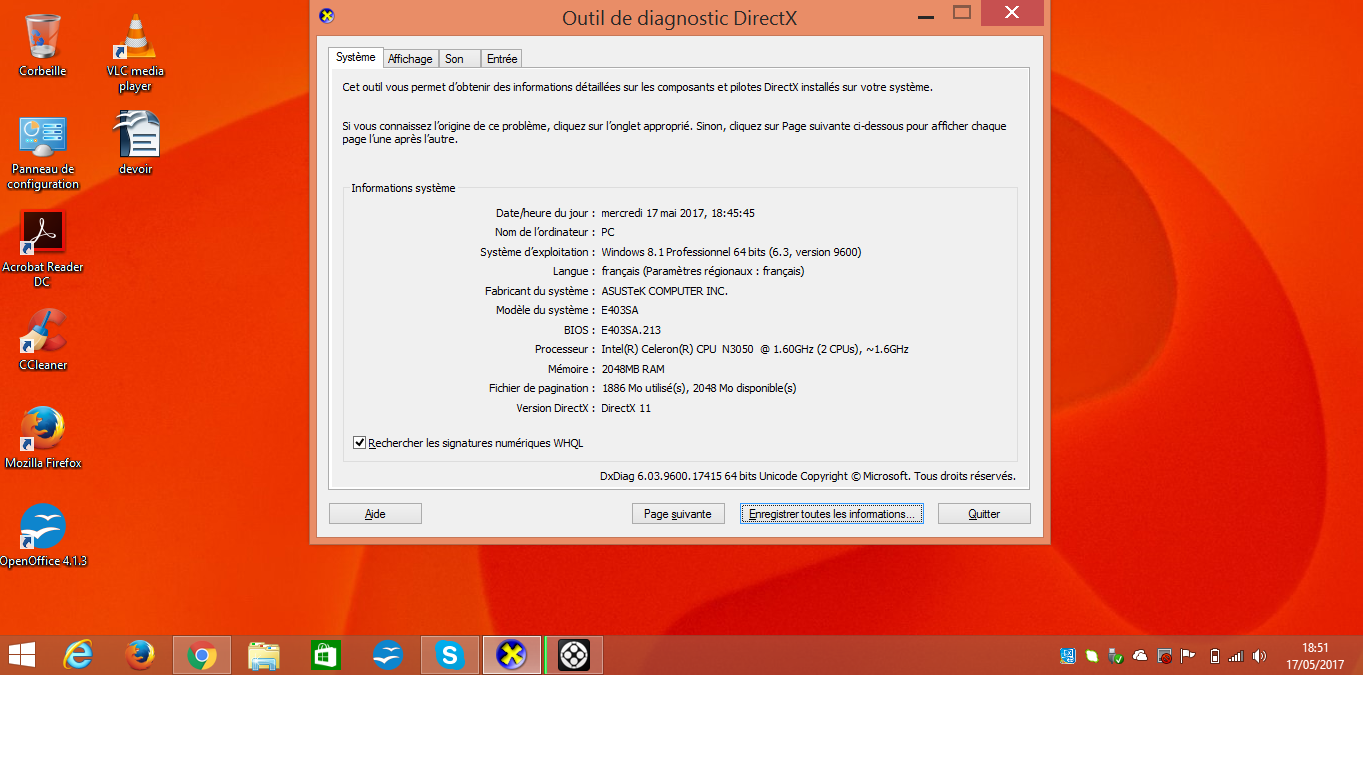1366x768 pixels.
Task: Check the battery tray icon
Action: click(x=1215, y=656)
